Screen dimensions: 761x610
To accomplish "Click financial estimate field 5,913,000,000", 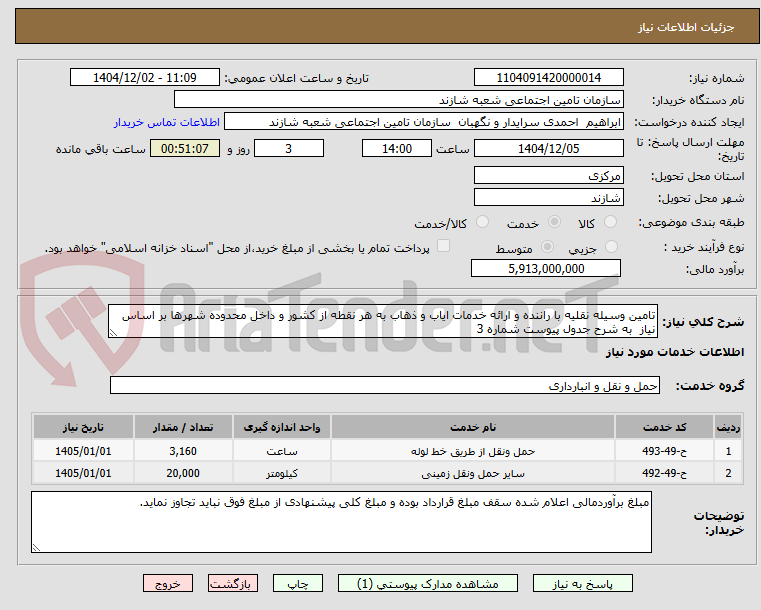I will coord(546,268).
